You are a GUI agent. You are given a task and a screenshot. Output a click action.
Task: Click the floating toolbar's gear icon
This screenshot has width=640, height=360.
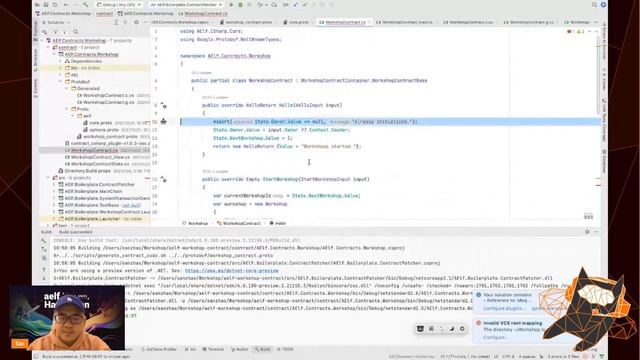pos(462,329)
